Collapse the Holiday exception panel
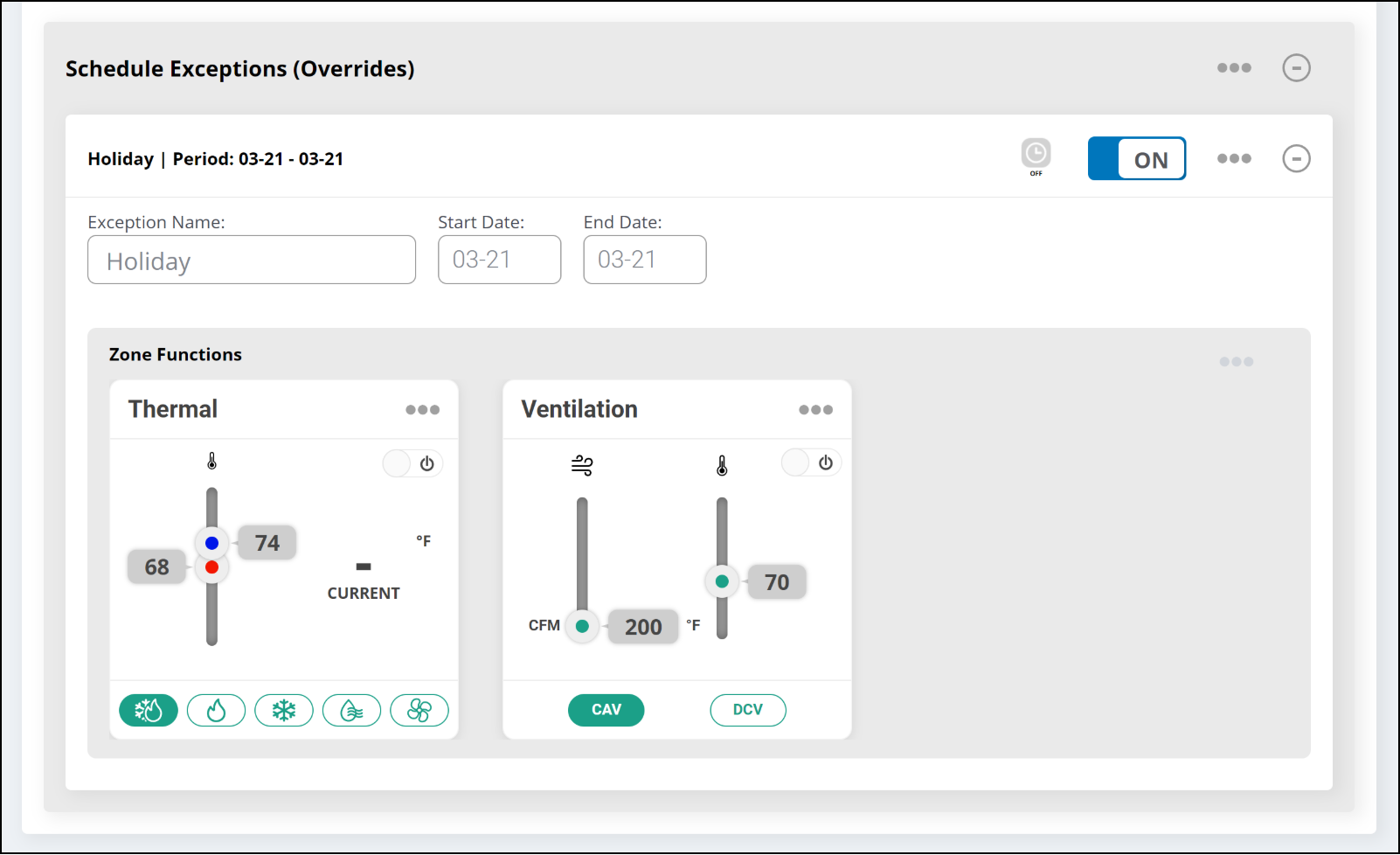The image size is (1400, 855). [1296, 159]
